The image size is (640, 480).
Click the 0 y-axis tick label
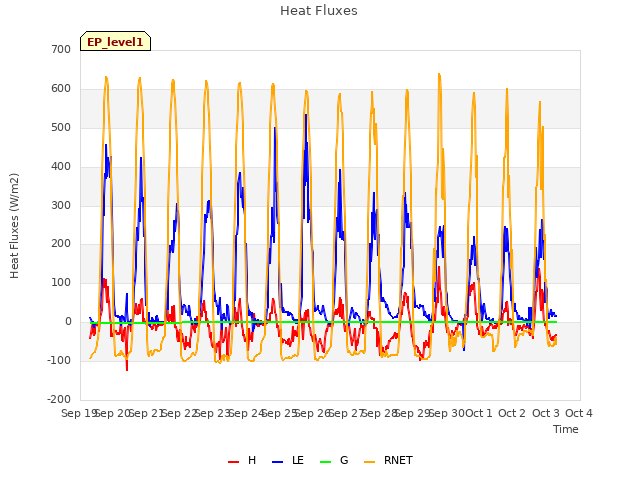pyautogui.click(x=68, y=322)
